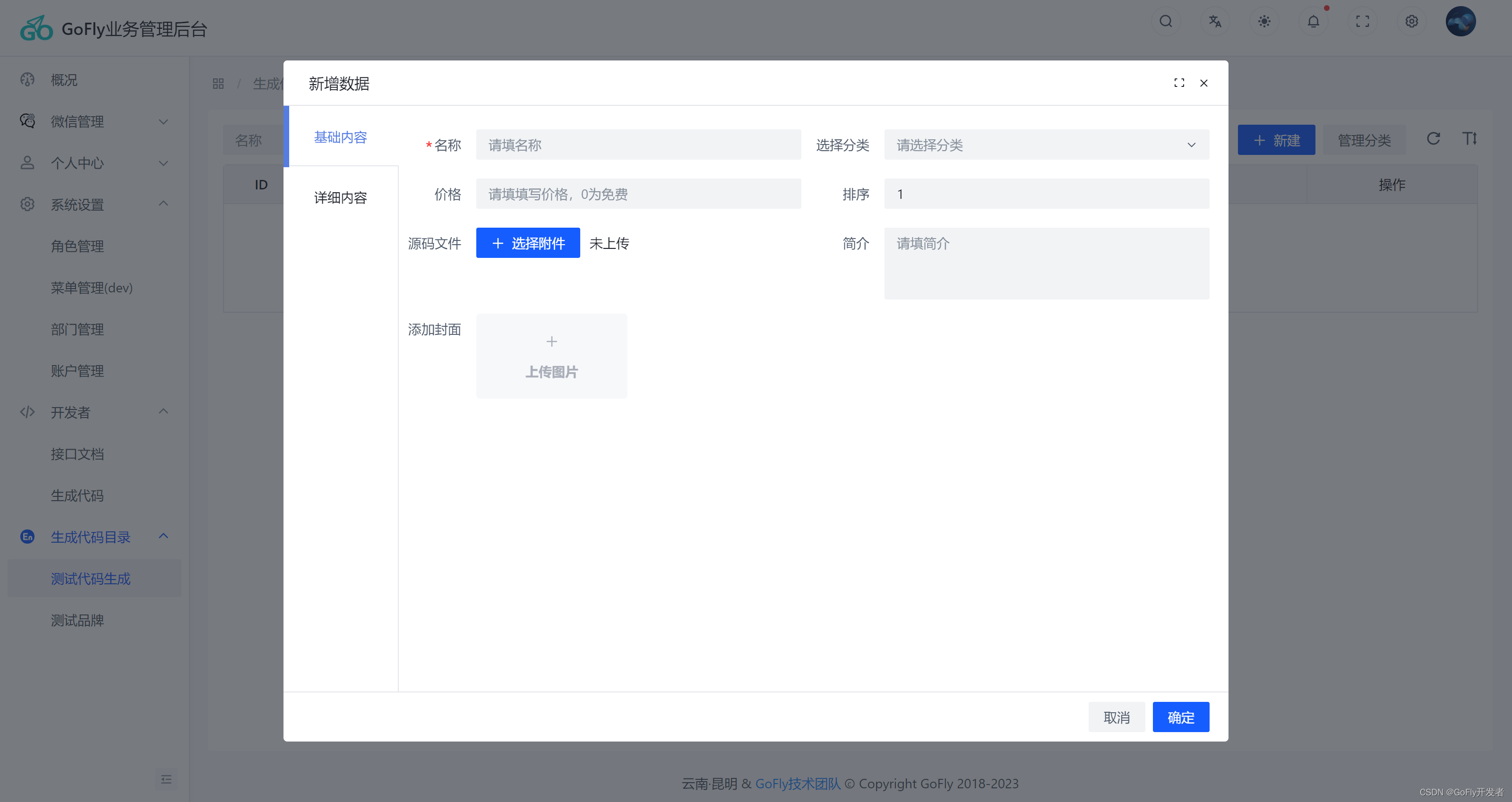The height and width of the screenshot is (802, 1512).
Task: Toggle the light/dark theme sun icon
Action: click(1264, 22)
